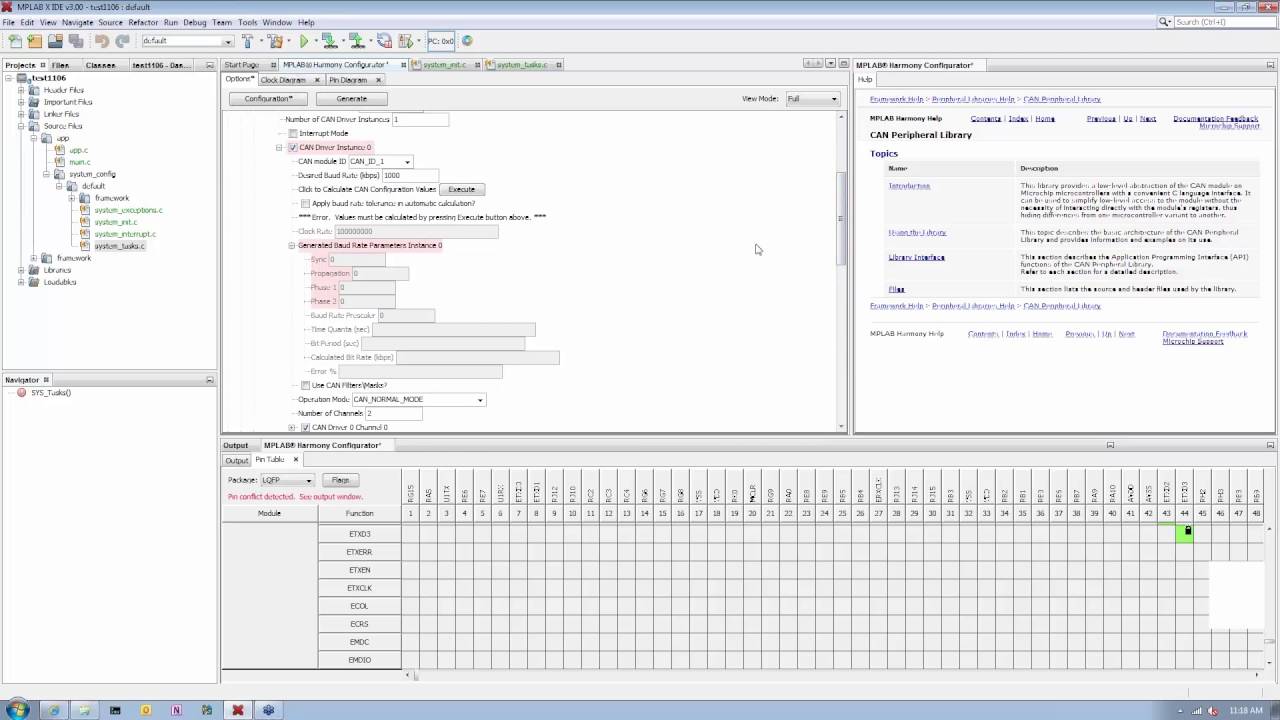This screenshot has height=720, width=1280.
Task: Click the Flags button in Pin Table
Action: click(x=340, y=480)
